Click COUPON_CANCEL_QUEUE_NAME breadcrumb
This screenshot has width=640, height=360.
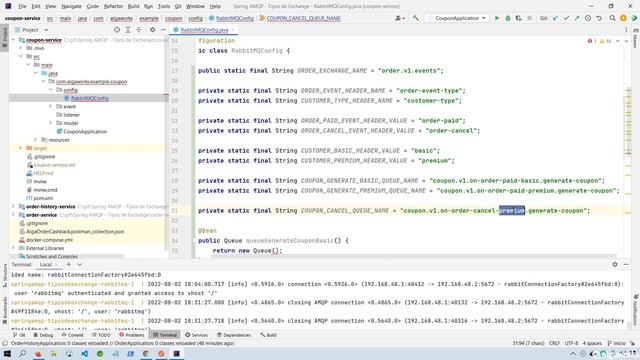300,18
